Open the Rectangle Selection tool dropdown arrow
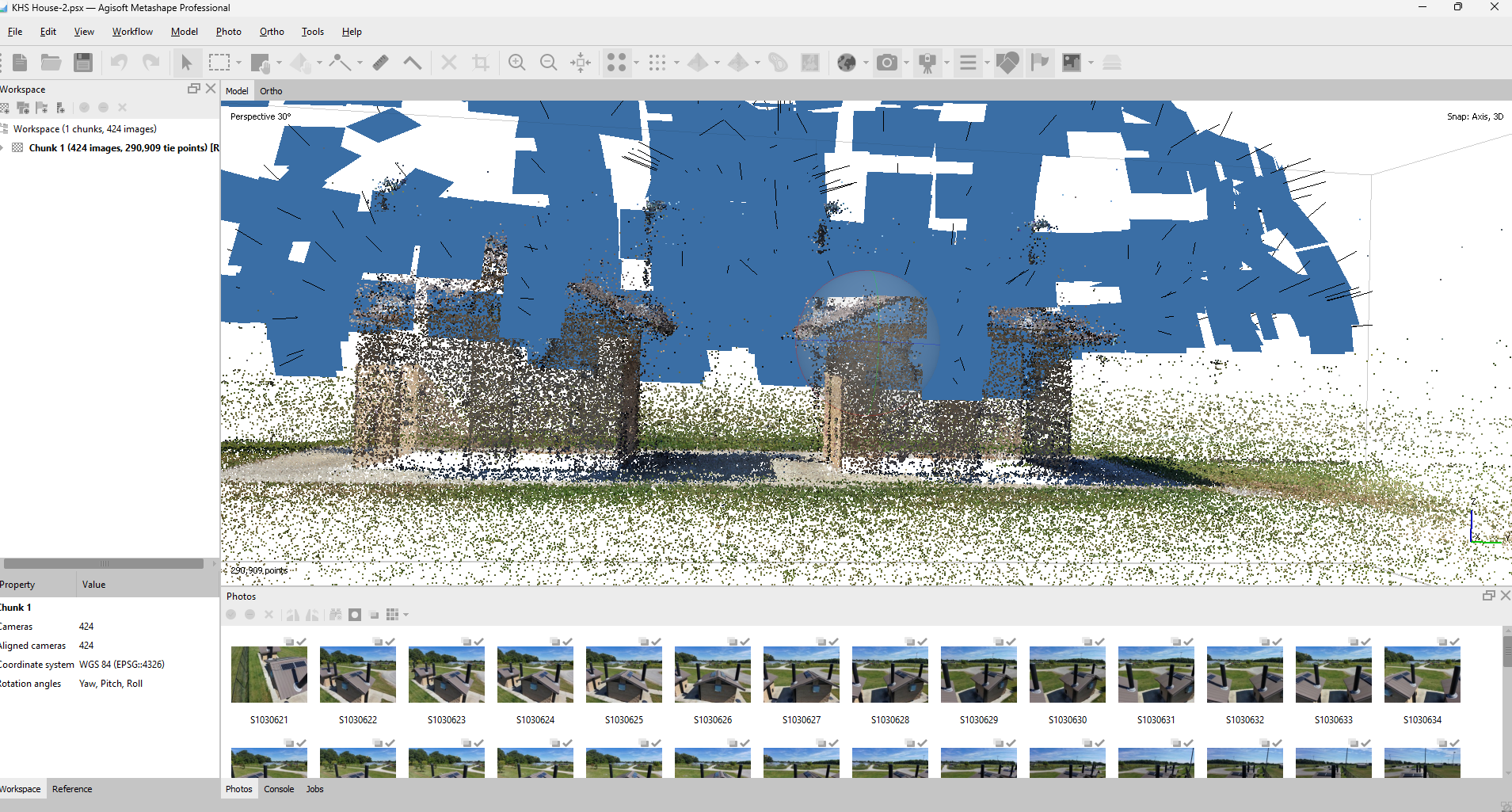 [238, 63]
